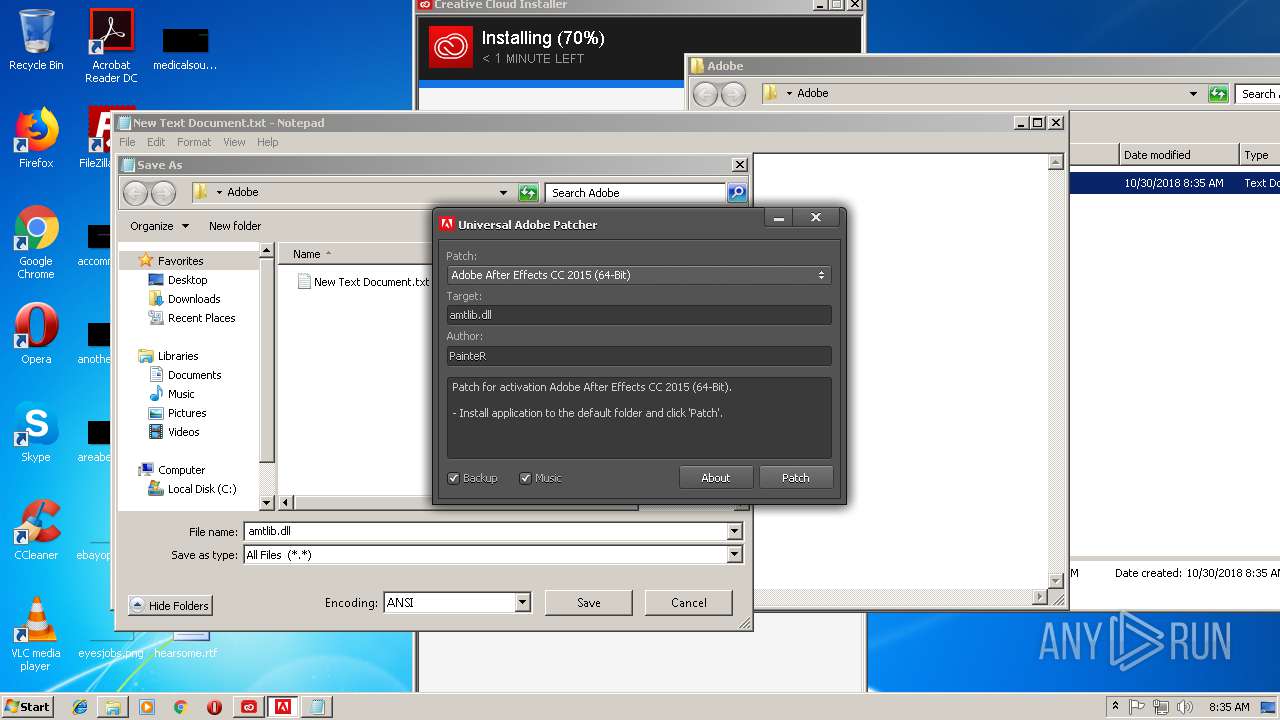Open the Organize dropdown in Save As

click(x=159, y=226)
